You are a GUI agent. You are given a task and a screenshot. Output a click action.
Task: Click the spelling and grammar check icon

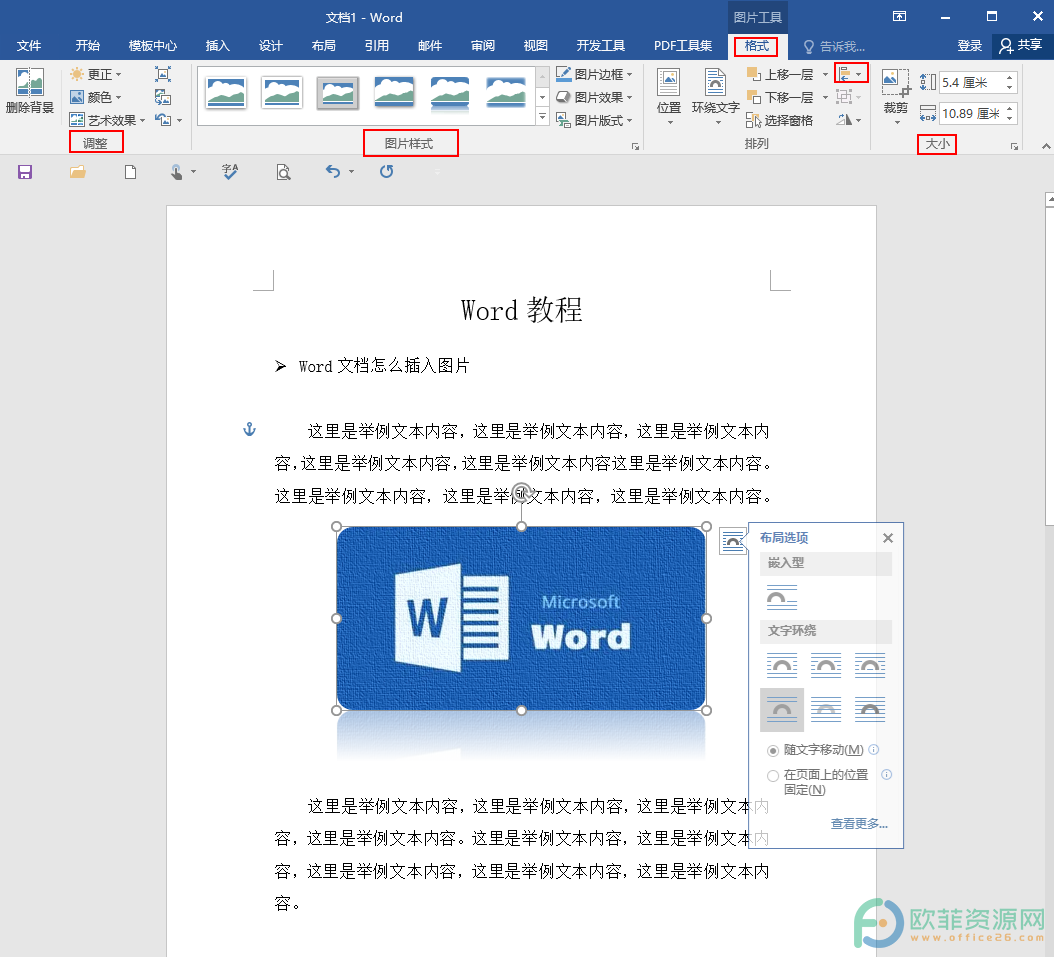pos(230,172)
